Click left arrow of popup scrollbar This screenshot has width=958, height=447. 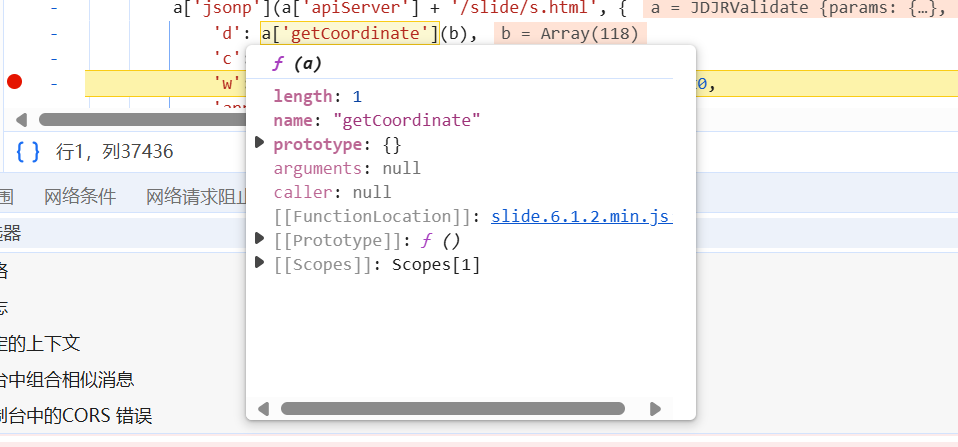click(x=264, y=409)
